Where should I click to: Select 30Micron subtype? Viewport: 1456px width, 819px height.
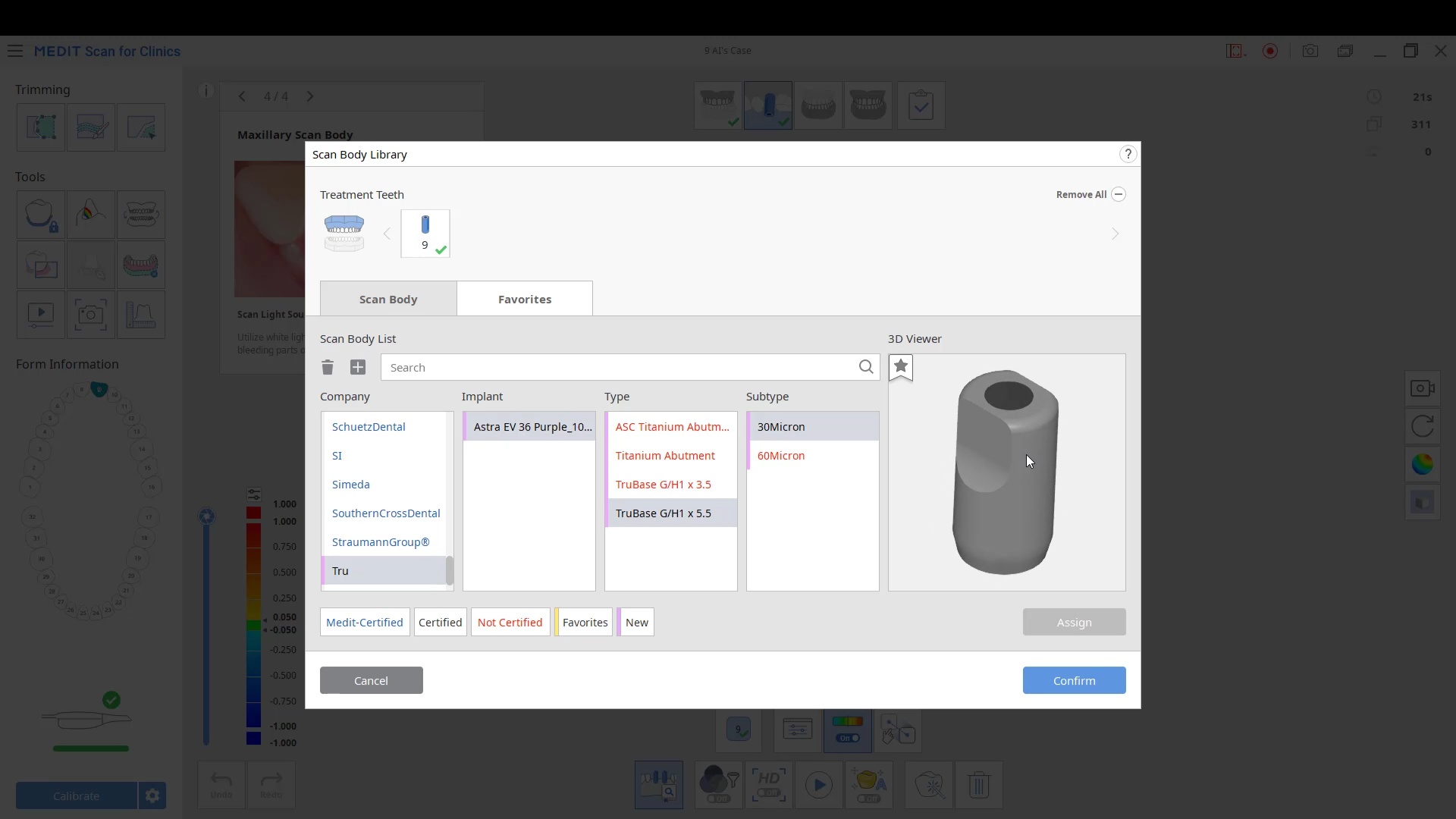[813, 427]
